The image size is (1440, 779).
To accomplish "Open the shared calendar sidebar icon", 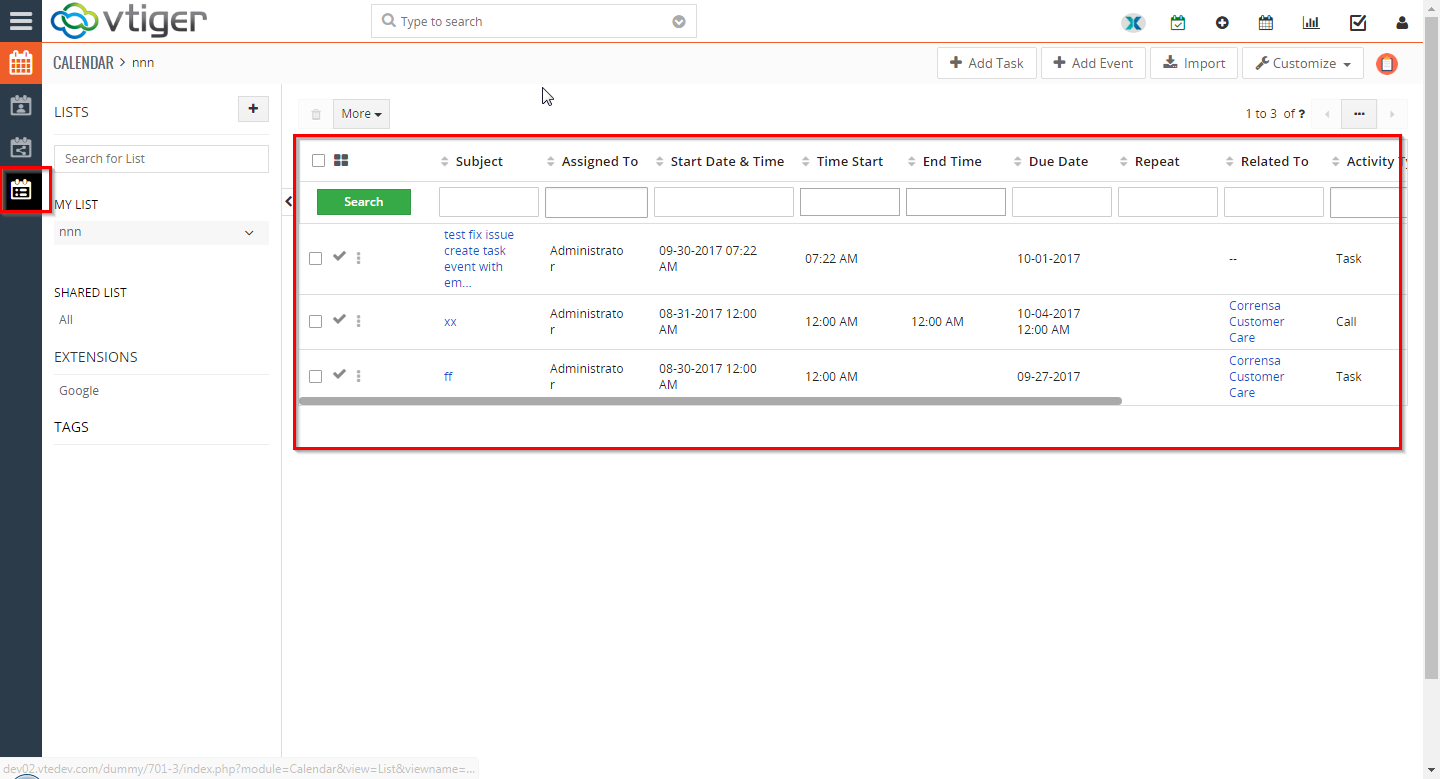I will (21, 147).
